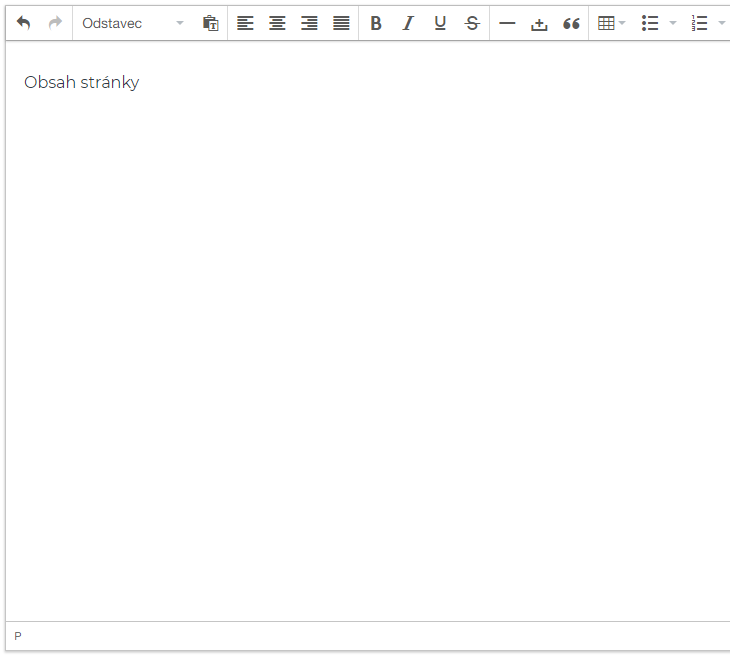730x656 pixels.
Task: Insert a horizontal line
Action: (507, 23)
